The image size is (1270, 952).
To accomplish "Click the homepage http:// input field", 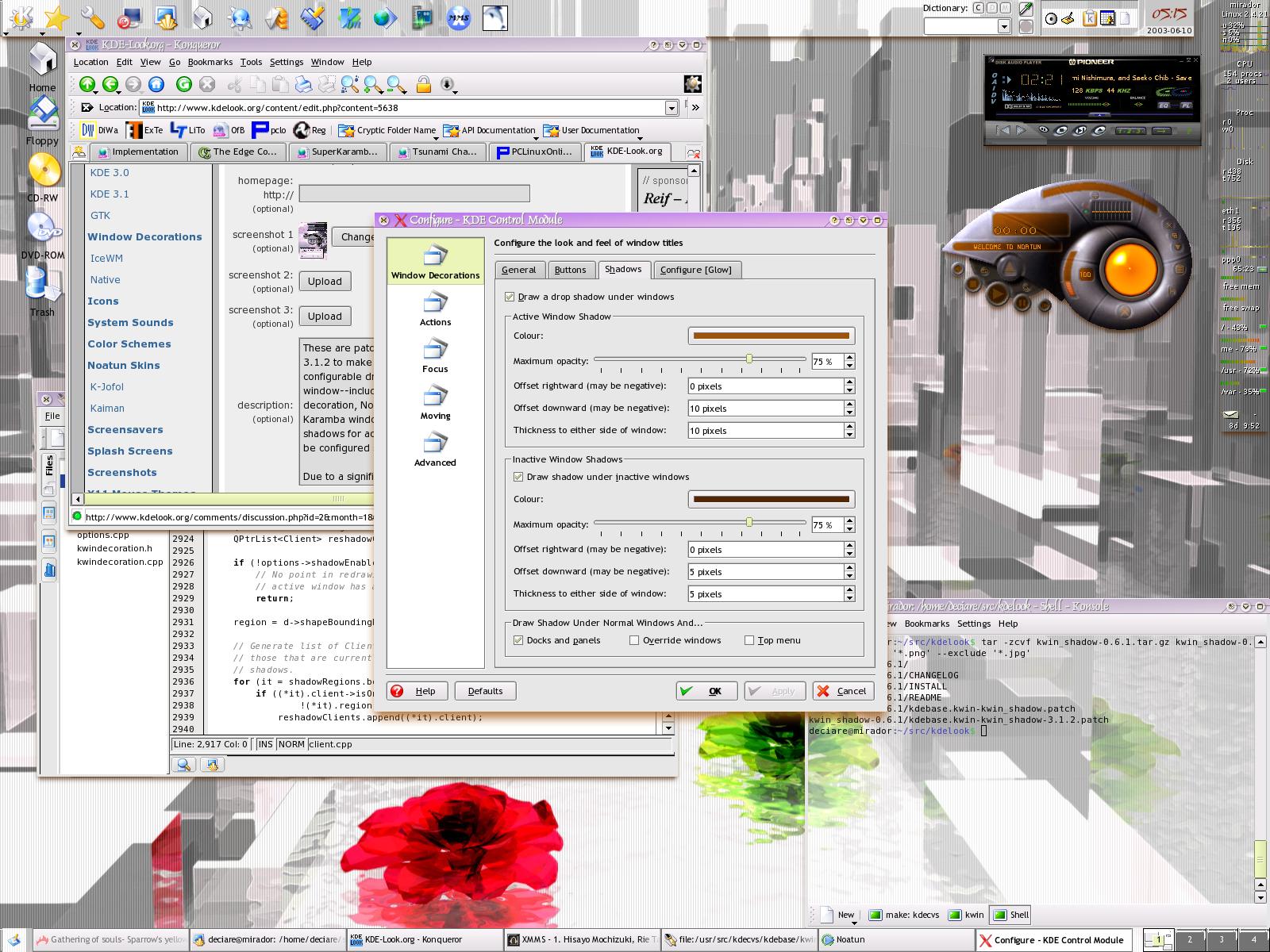I will coord(414,194).
